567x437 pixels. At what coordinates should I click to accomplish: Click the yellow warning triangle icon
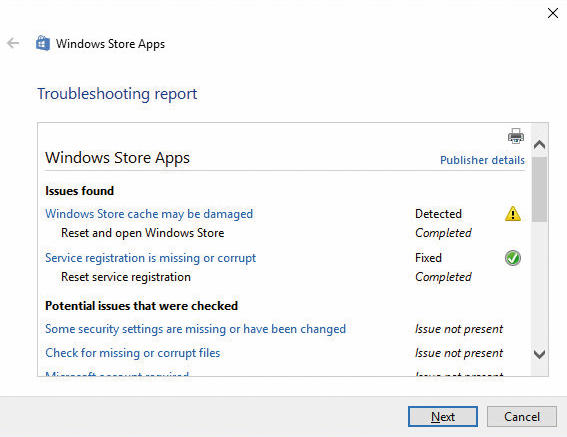coord(512,213)
